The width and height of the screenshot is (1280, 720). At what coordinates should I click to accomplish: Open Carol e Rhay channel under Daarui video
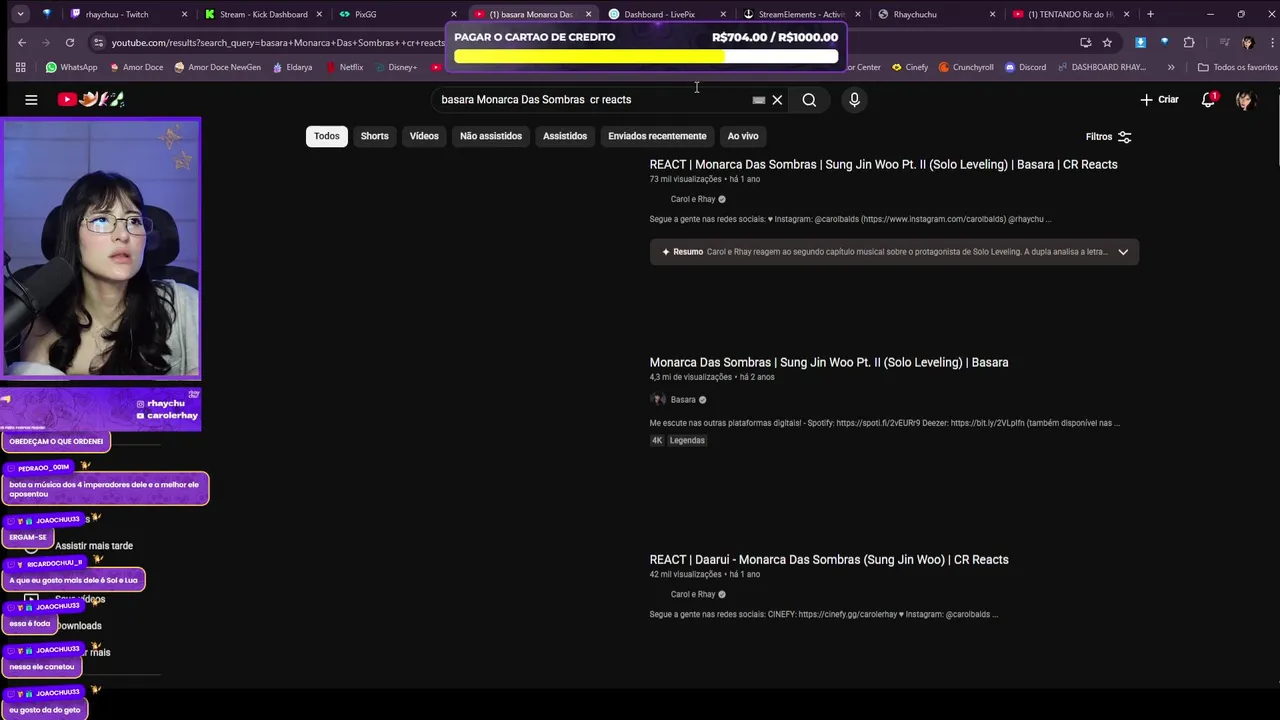(x=693, y=594)
